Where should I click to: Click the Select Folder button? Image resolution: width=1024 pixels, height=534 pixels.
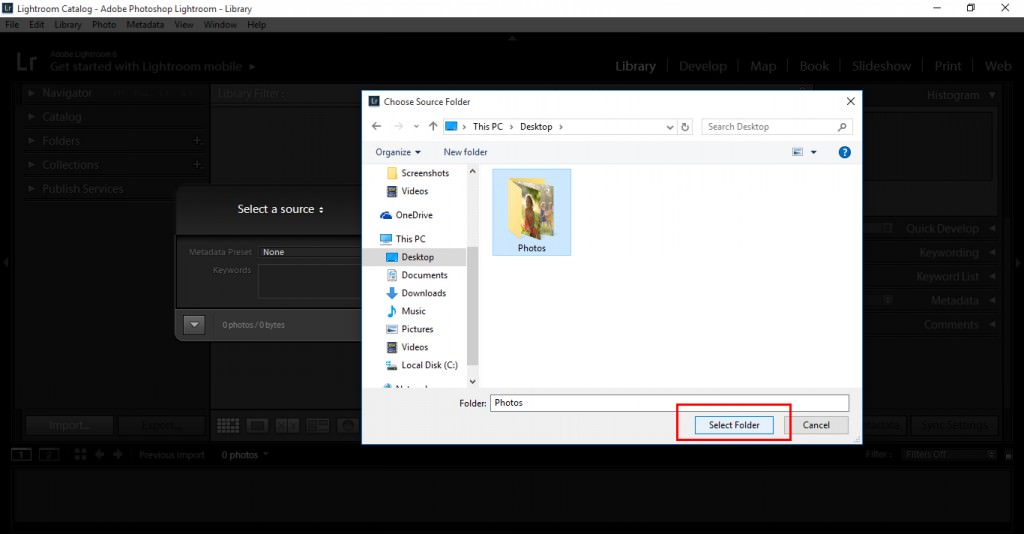734,425
